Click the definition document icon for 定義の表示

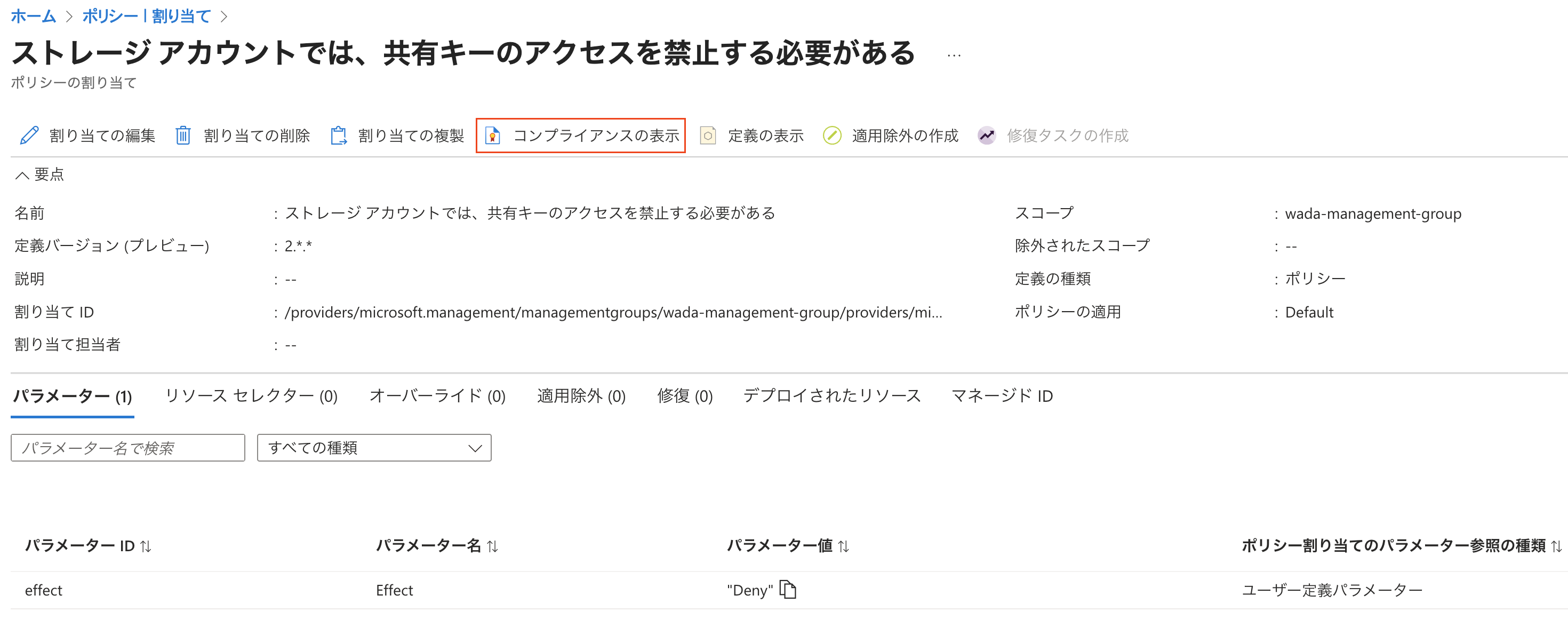(708, 135)
